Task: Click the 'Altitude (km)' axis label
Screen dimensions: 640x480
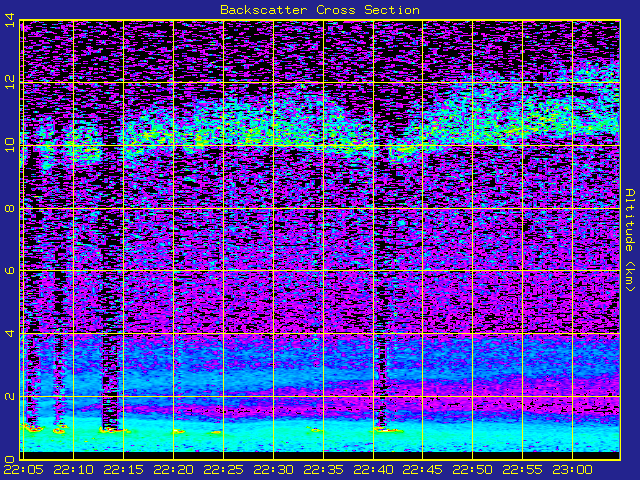Action: pos(630,240)
